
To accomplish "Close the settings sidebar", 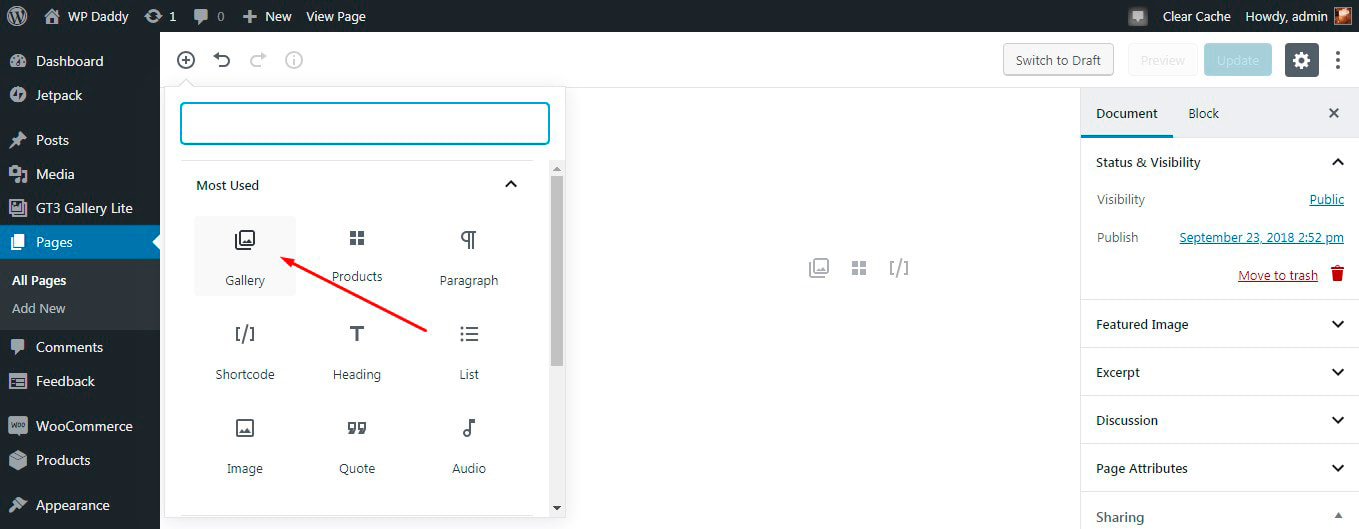I will 1334,113.
